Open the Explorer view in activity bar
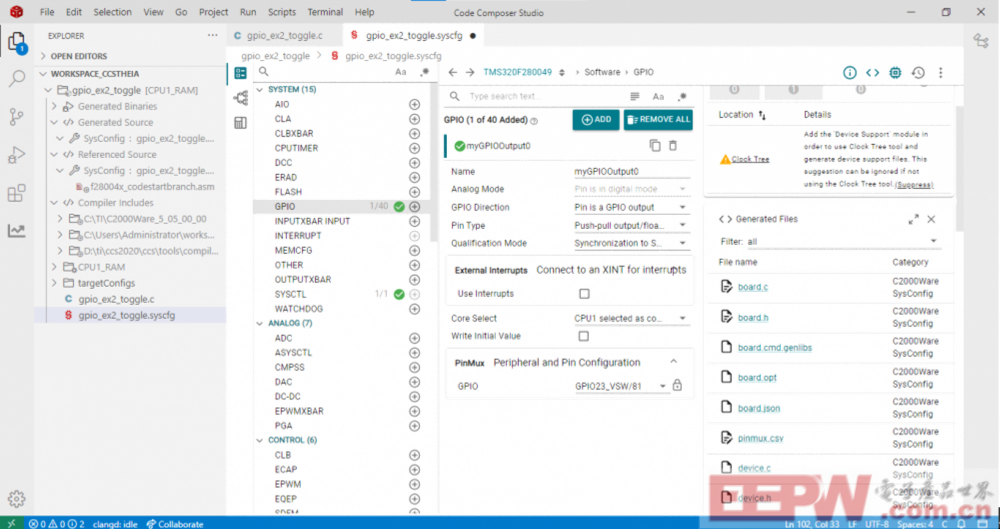 [17, 42]
